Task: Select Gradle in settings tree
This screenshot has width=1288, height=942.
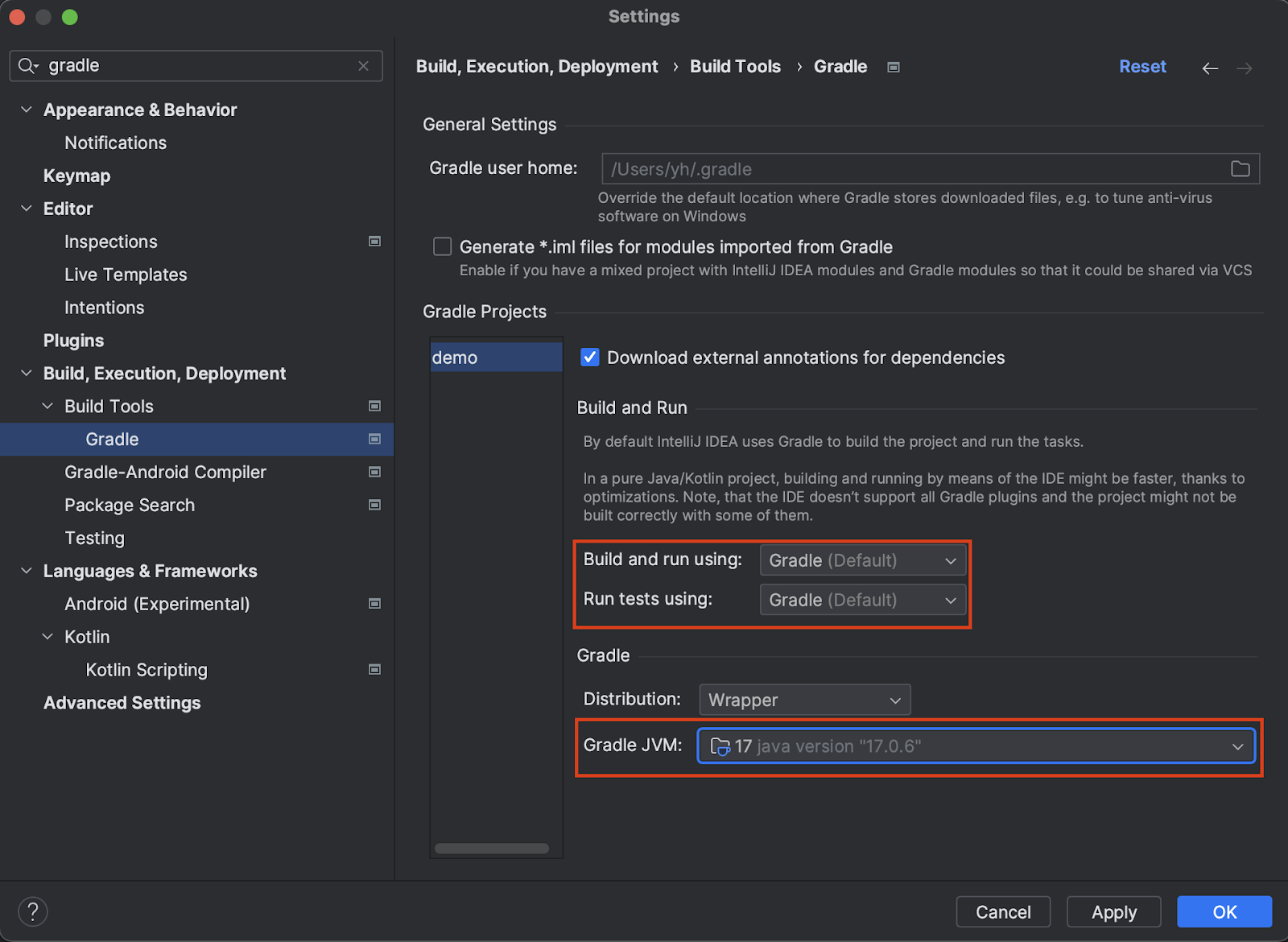Action: [196, 440]
